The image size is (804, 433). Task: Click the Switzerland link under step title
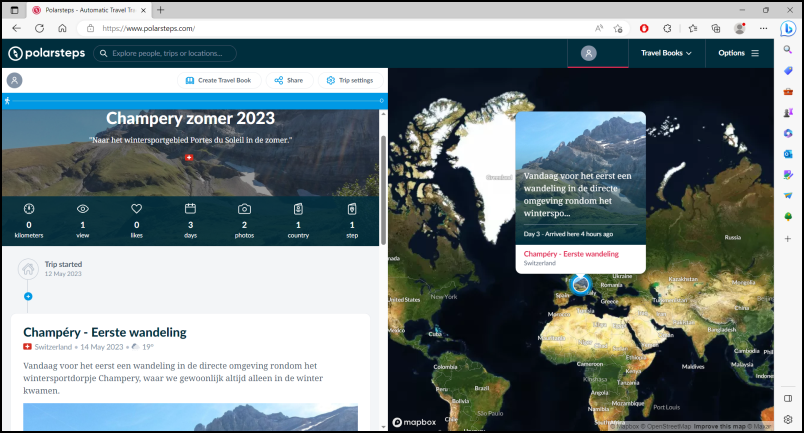53,347
